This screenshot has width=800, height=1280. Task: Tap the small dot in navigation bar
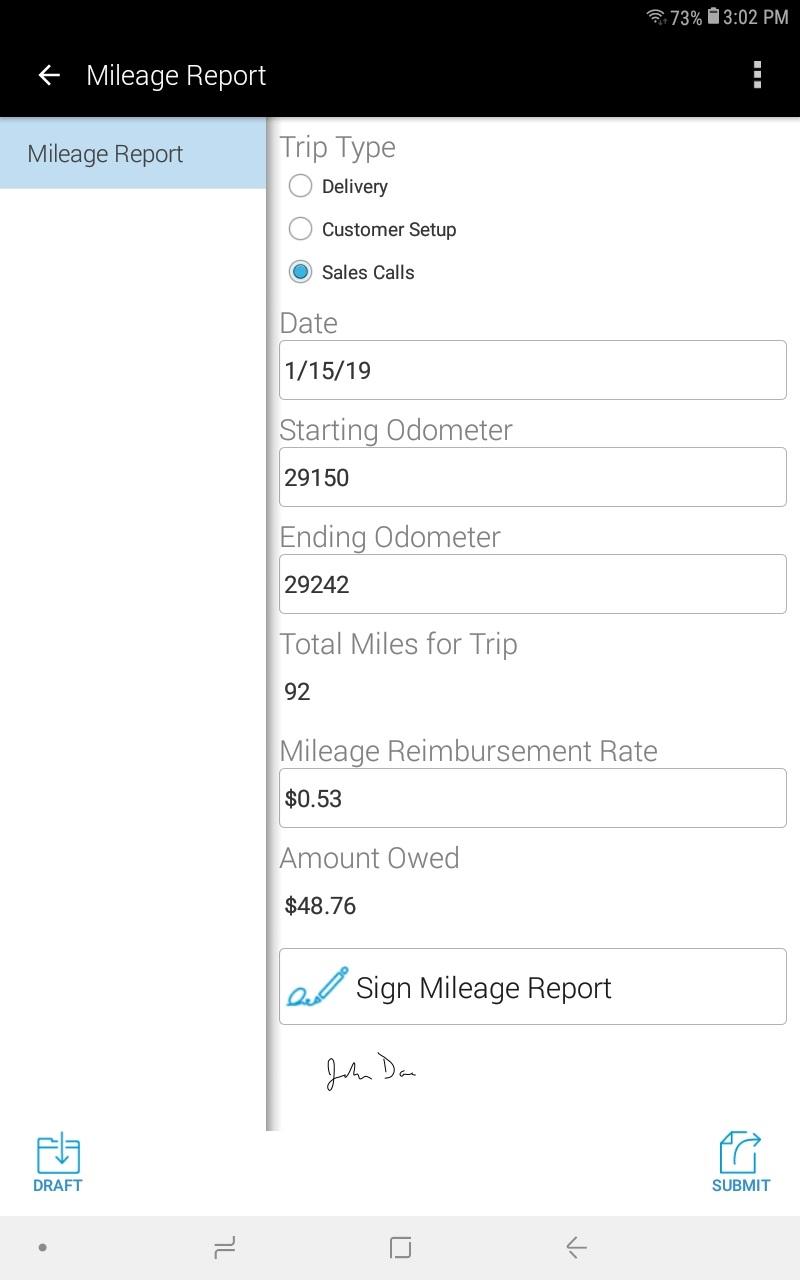(42, 1247)
